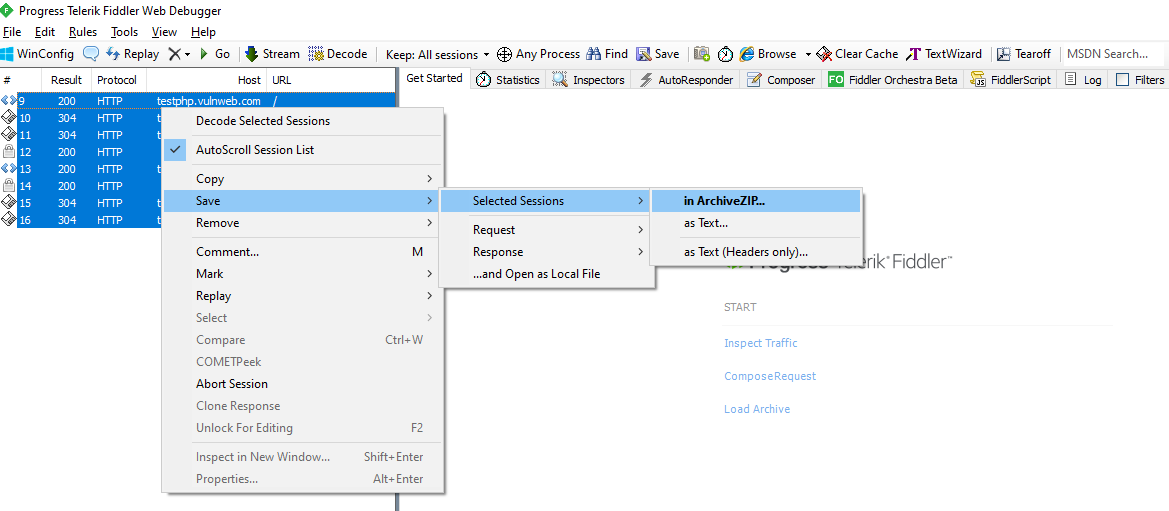Save sessions in ArchiveZIP

(x=757, y=201)
